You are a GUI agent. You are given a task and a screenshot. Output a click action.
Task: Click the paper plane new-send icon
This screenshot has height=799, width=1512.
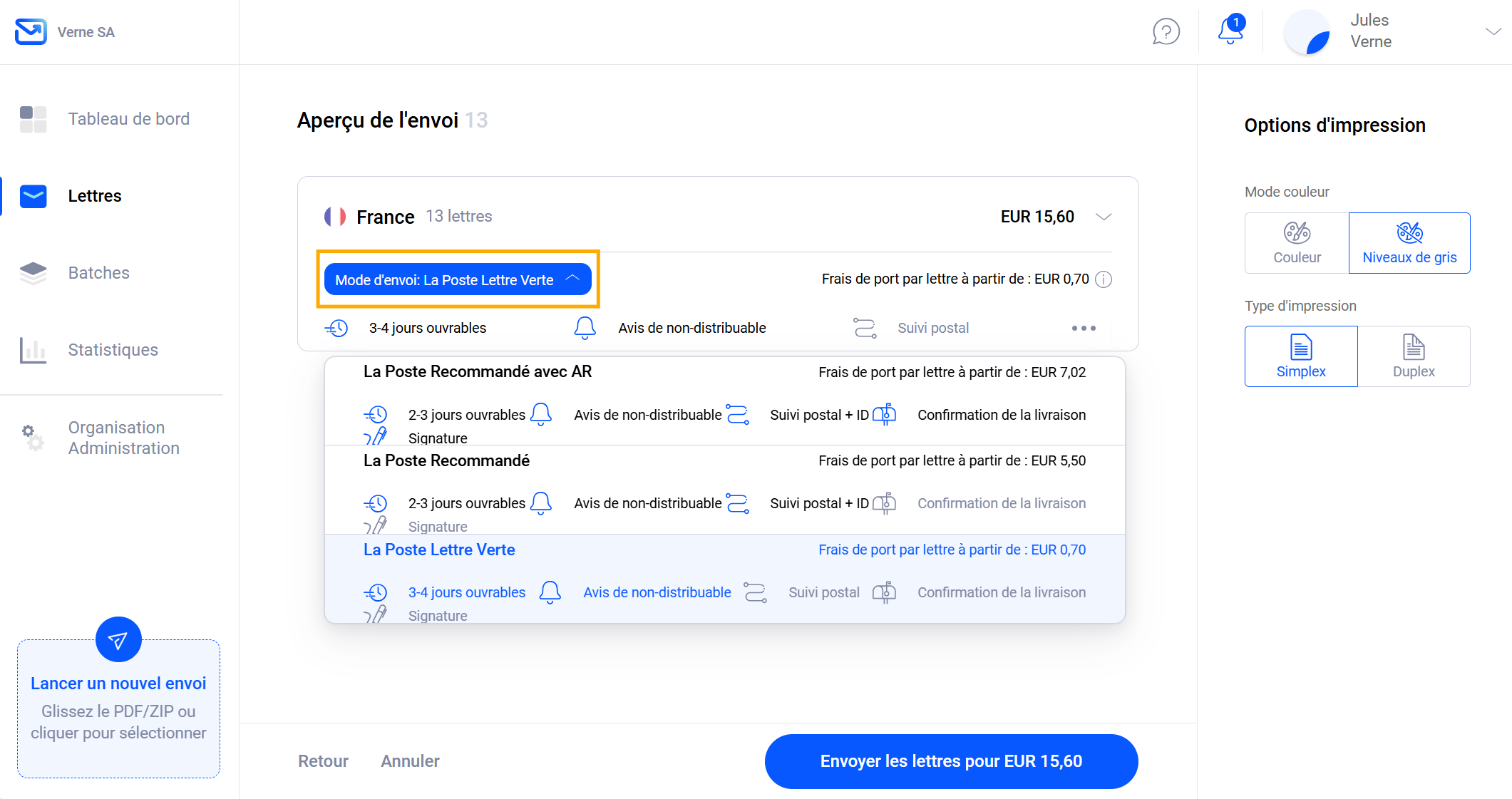click(118, 639)
